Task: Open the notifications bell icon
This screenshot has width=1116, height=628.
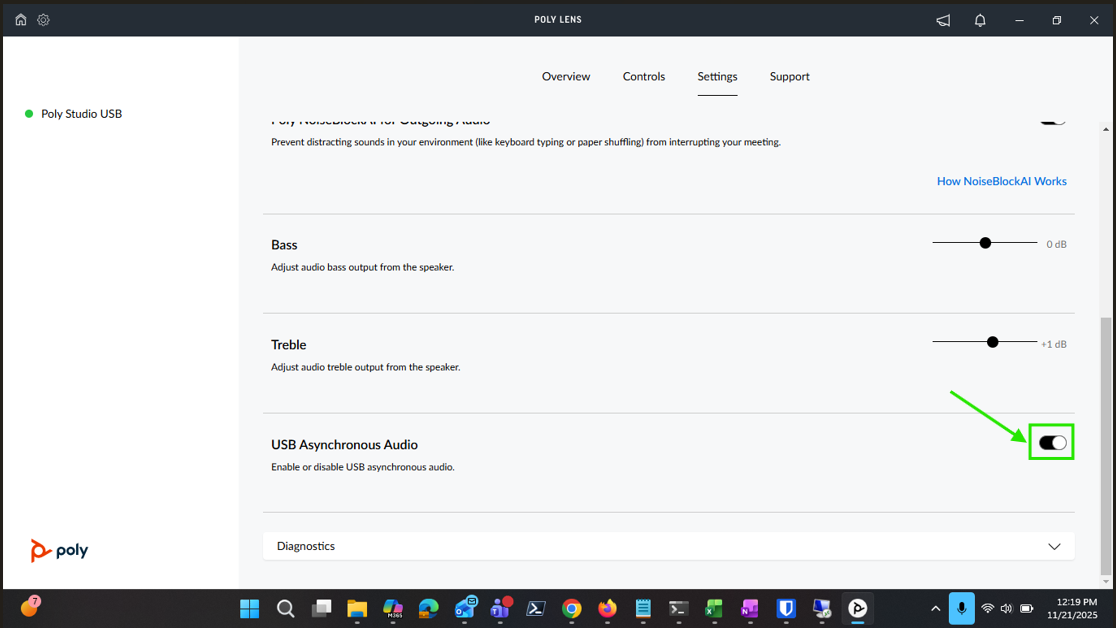Action: click(980, 20)
